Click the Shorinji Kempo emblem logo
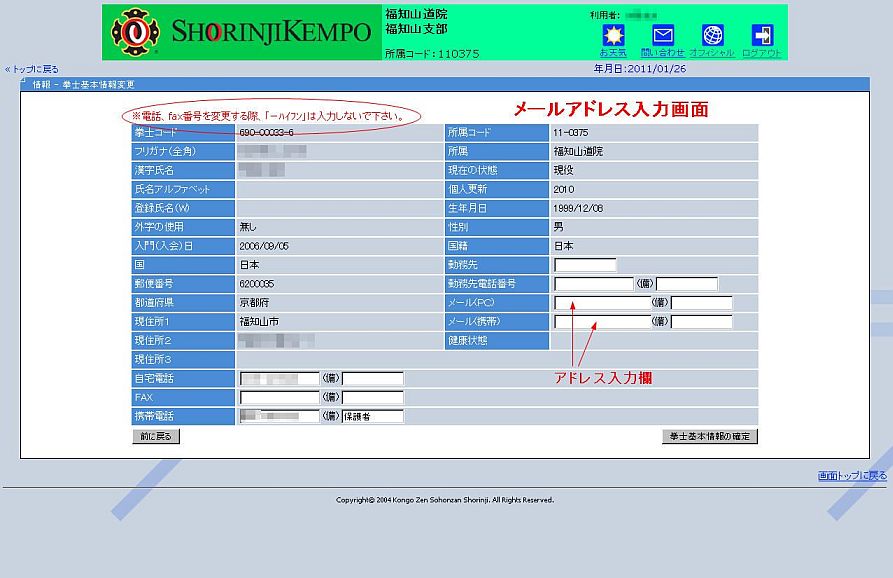 [129, 32]
